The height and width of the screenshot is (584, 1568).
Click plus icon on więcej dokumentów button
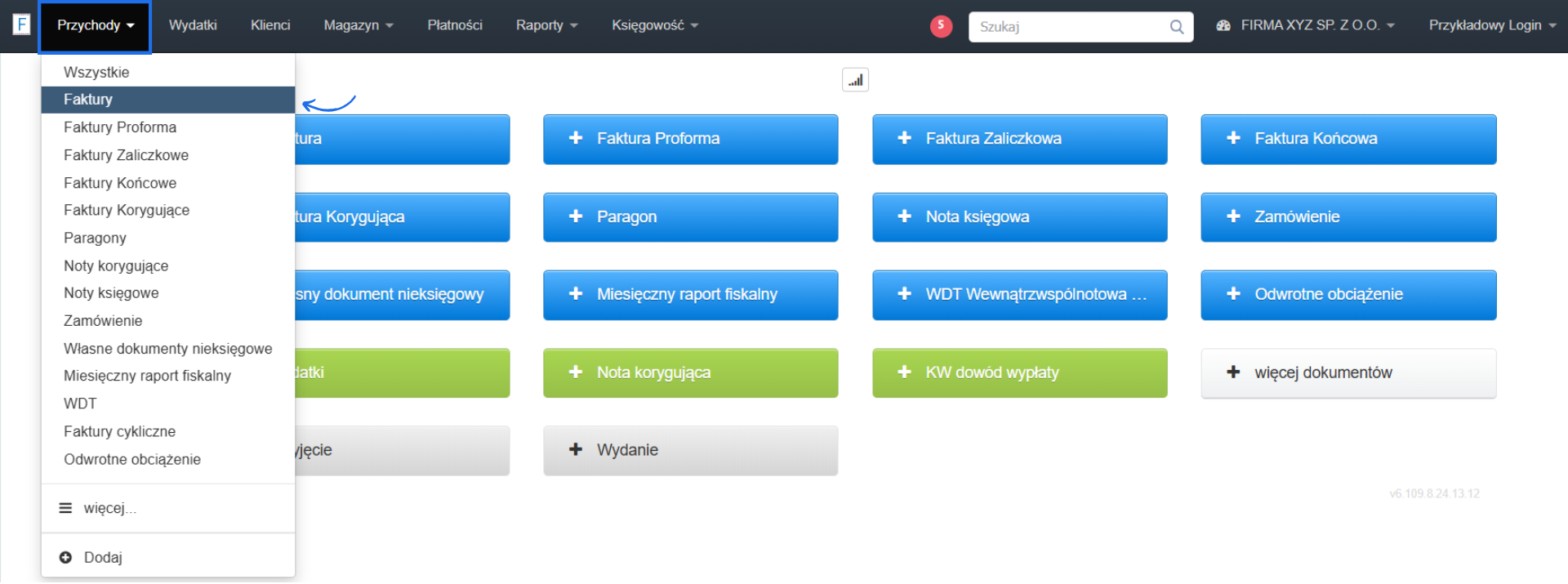[1233, 372]
